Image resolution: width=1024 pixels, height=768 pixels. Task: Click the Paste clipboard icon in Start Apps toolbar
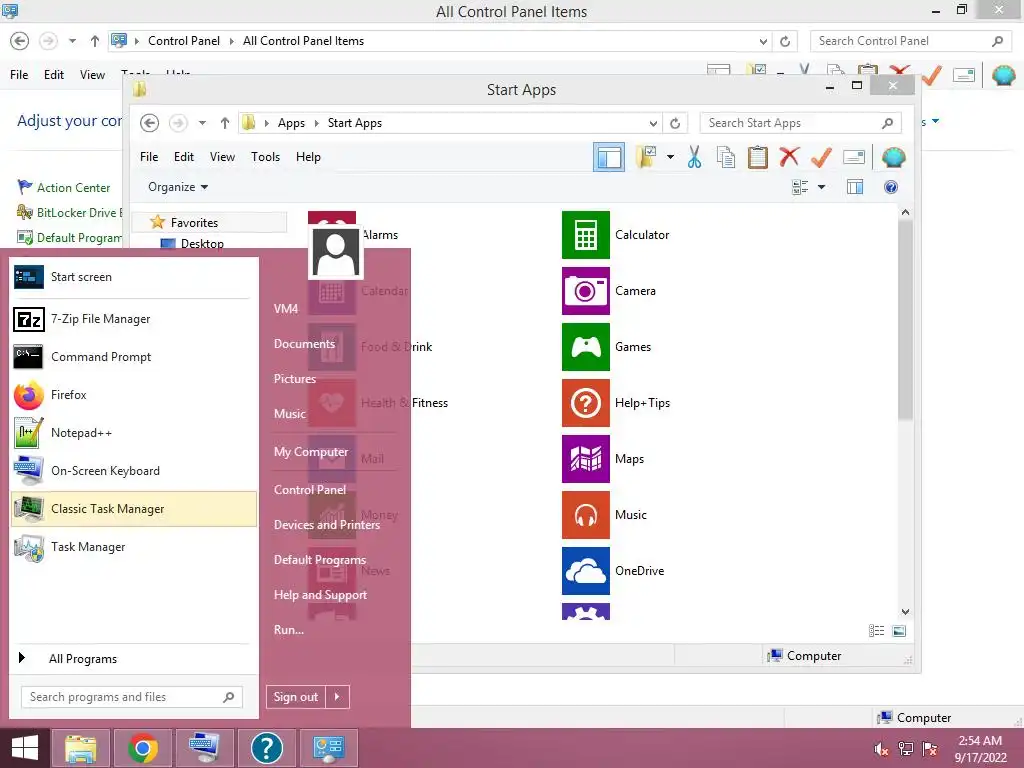(x=758, y=157)
